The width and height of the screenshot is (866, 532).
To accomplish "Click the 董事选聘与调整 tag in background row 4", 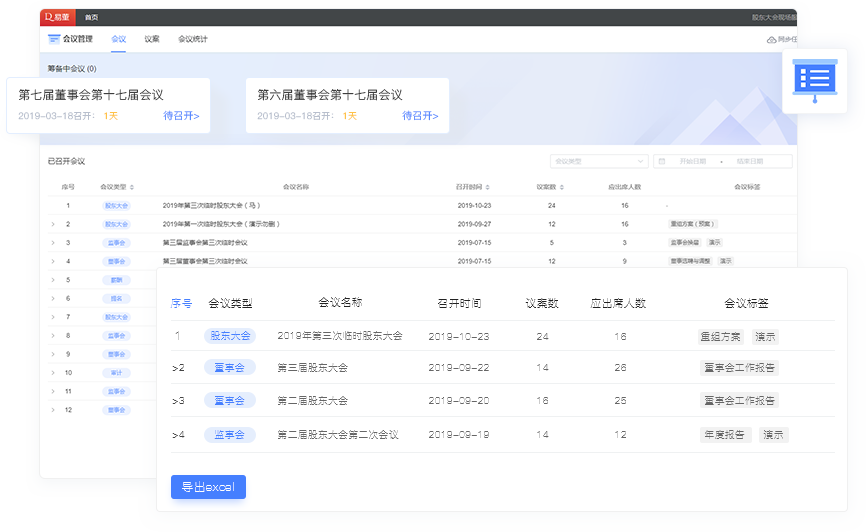I will pos(690,261).
